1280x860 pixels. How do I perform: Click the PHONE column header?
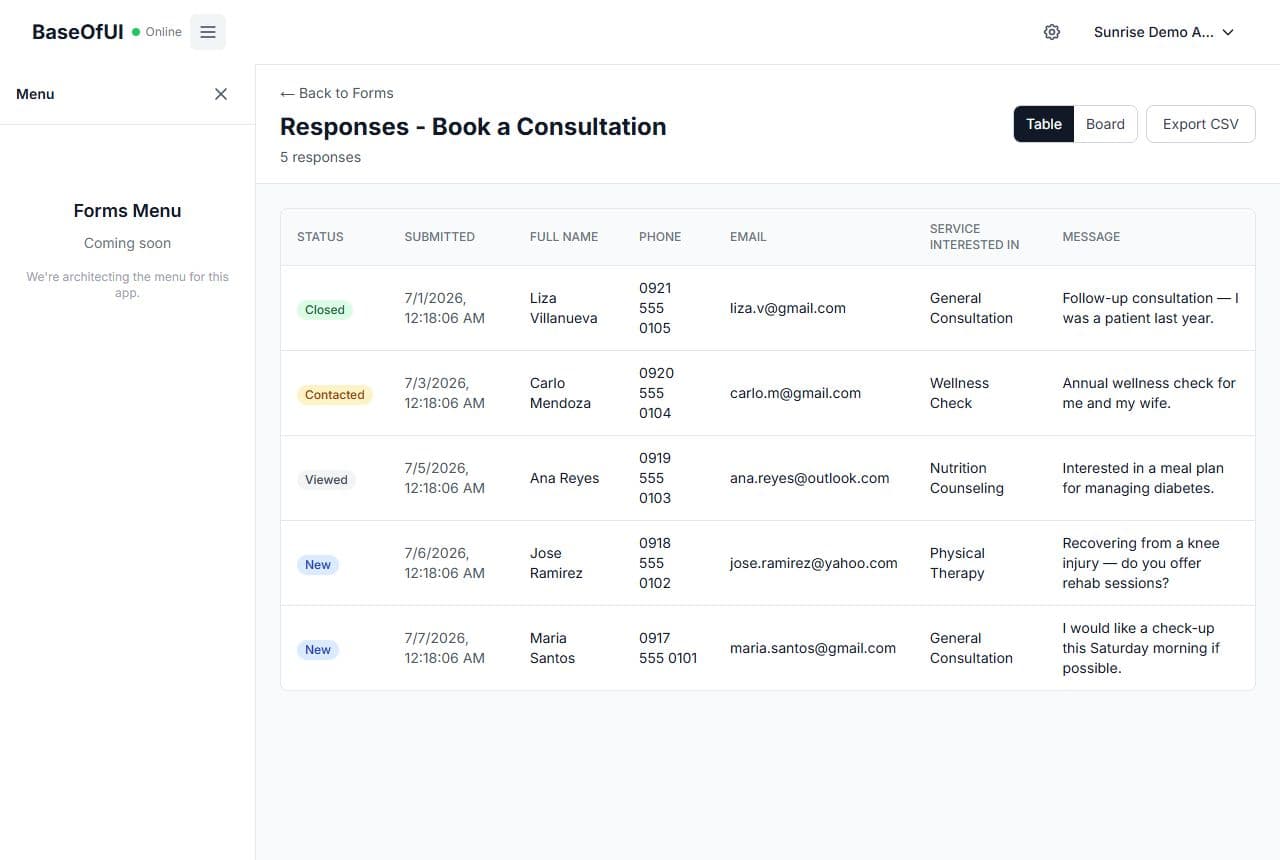point(660,237)
